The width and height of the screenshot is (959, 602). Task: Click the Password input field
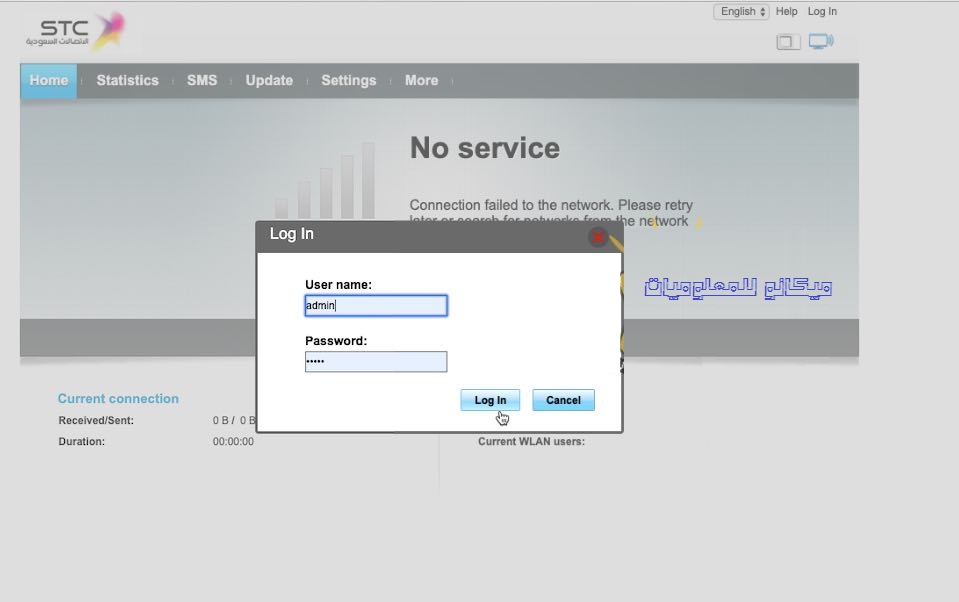pos(375,361)
